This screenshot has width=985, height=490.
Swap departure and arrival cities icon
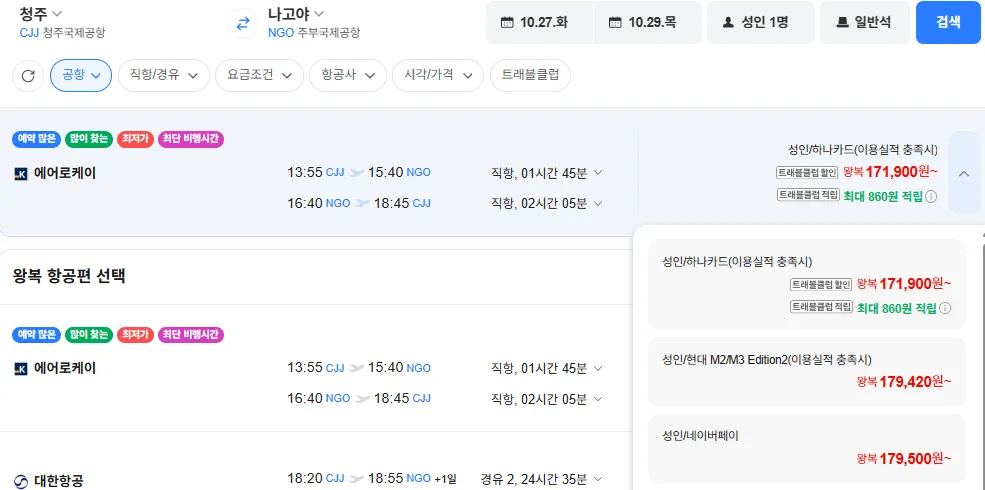tap(243, 24)
